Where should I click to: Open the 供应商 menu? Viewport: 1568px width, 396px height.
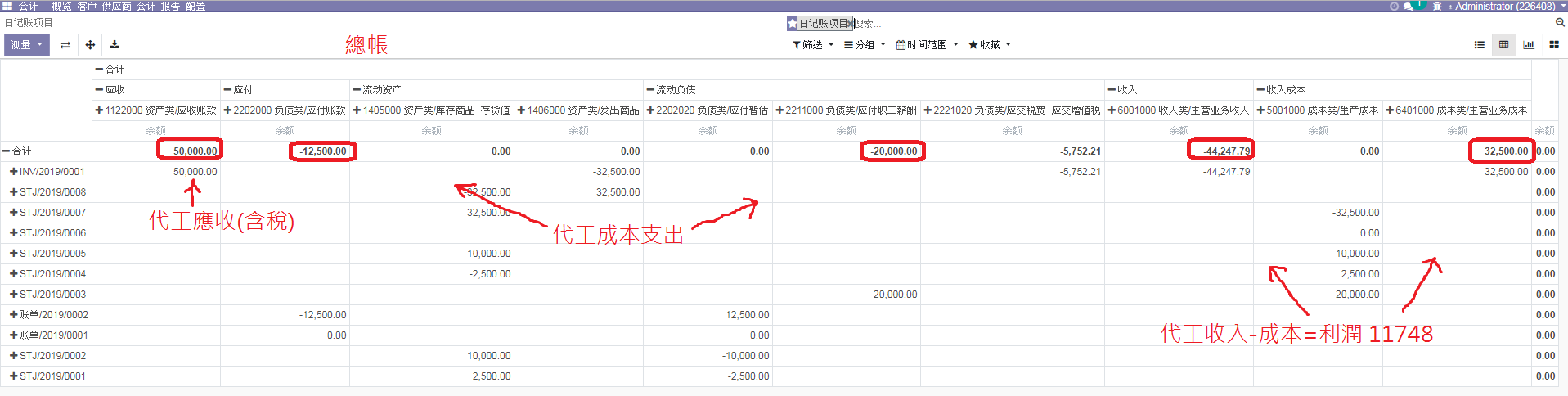pyautogui.click(x=116, y=6)
